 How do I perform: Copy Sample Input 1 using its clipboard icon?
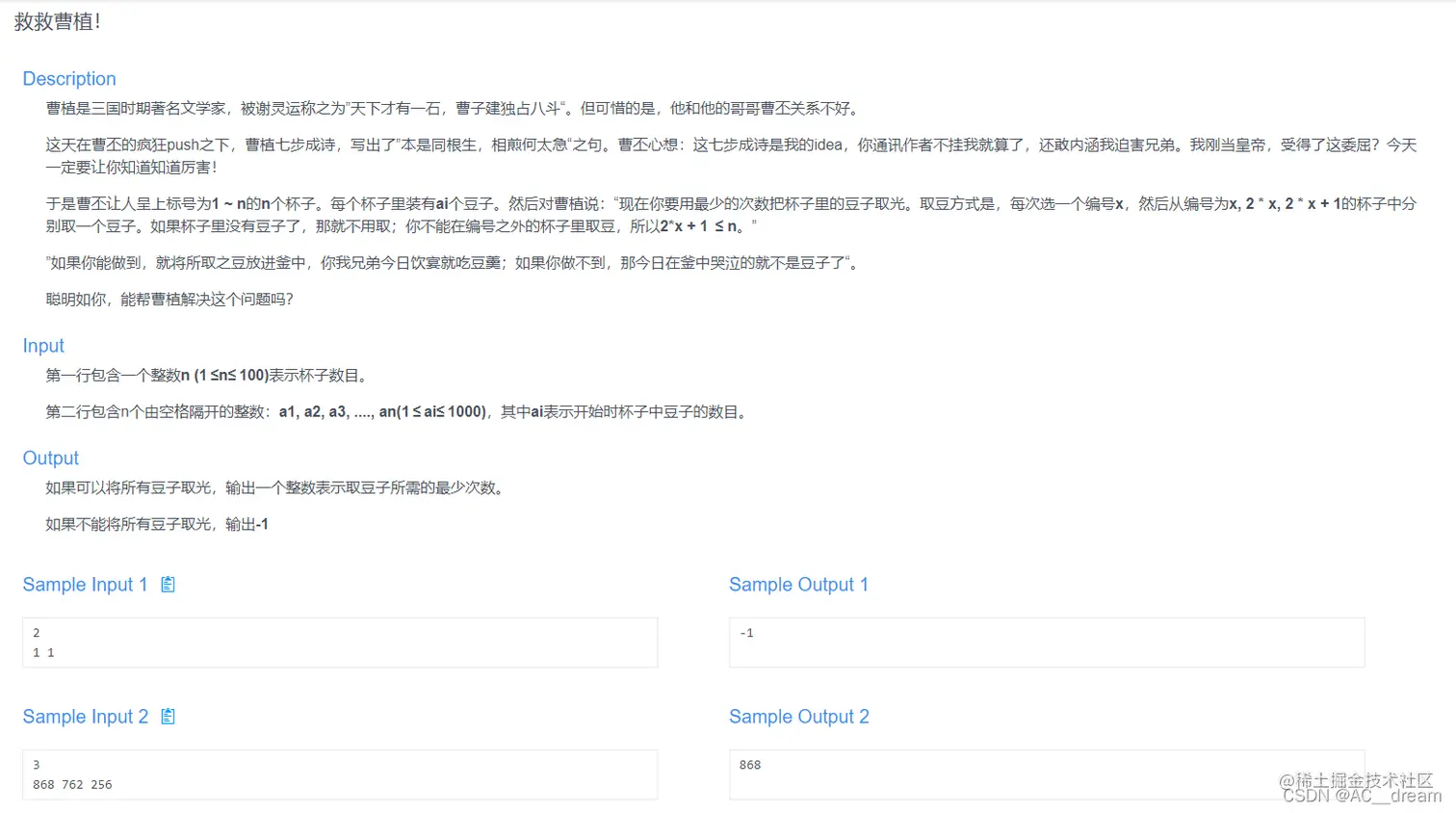tap(168, 585)
